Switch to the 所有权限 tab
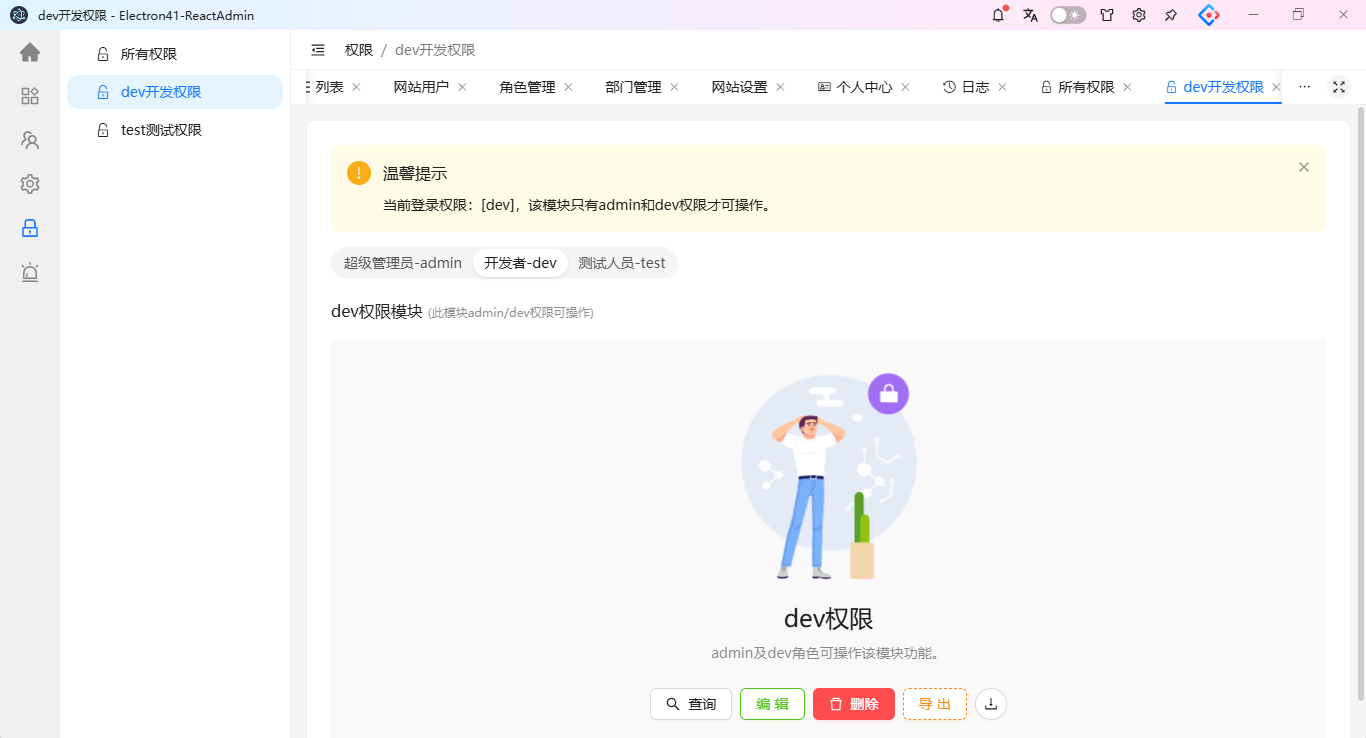The height and width of the screenshot is (738, 1366). click(x=1077, y=87)
